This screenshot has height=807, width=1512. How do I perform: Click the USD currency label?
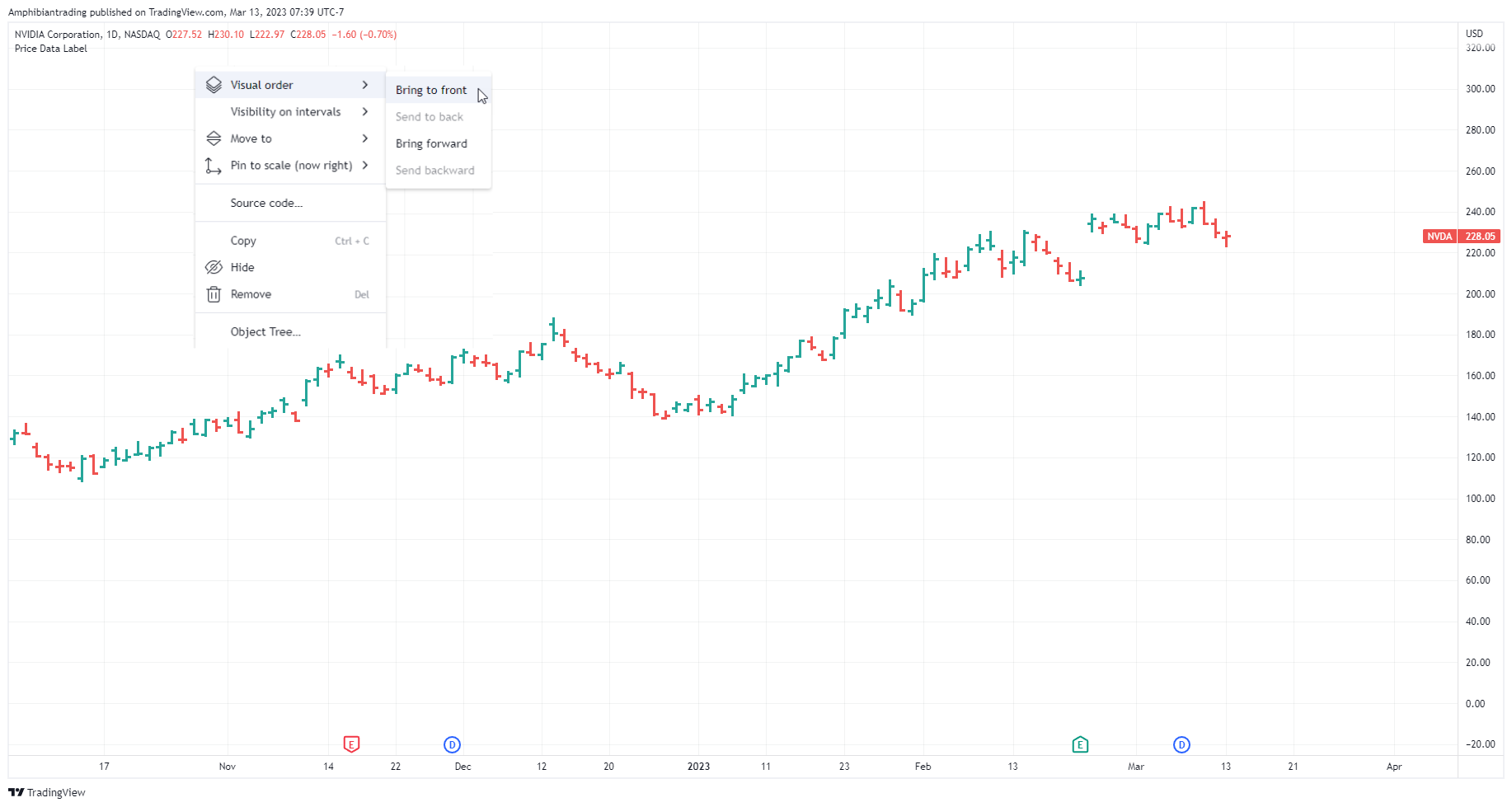(x=1474, y=34)
